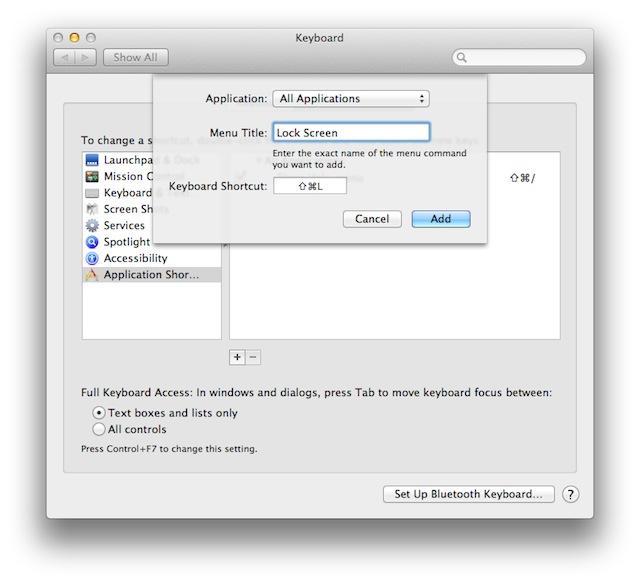Open the Application dropdown set to All Applications
This screenshot has height=583, width=640.
[351, 99]
